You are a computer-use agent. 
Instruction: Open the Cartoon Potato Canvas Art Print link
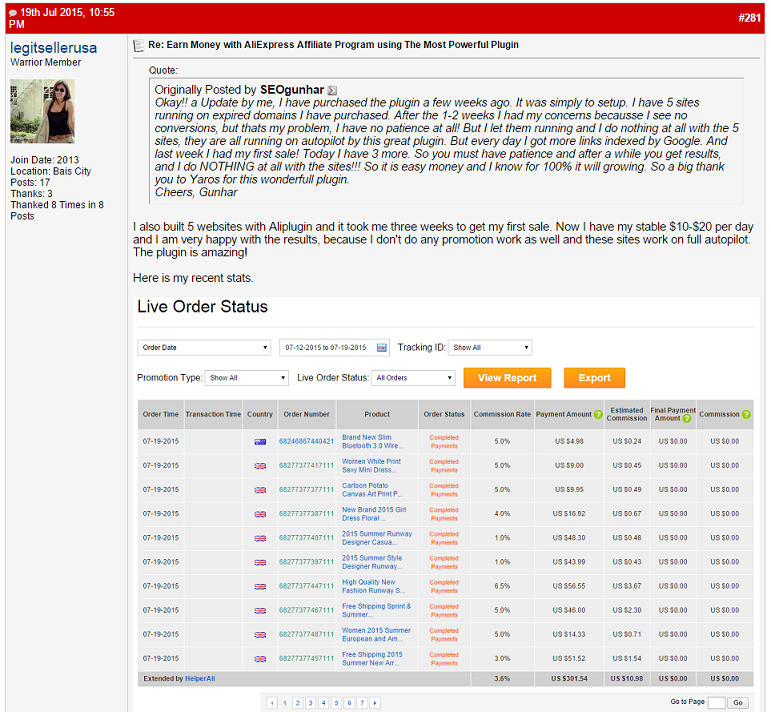(x=372, y=490)
